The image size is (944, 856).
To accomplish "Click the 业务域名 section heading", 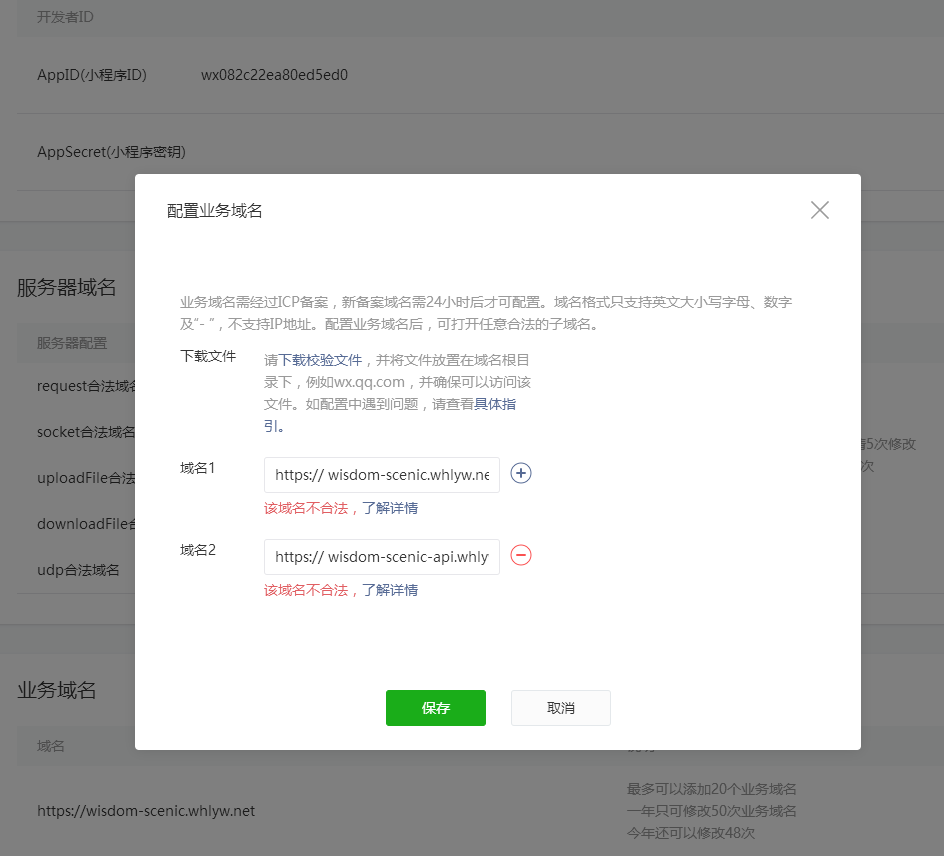I will click(x=57, y=690).
